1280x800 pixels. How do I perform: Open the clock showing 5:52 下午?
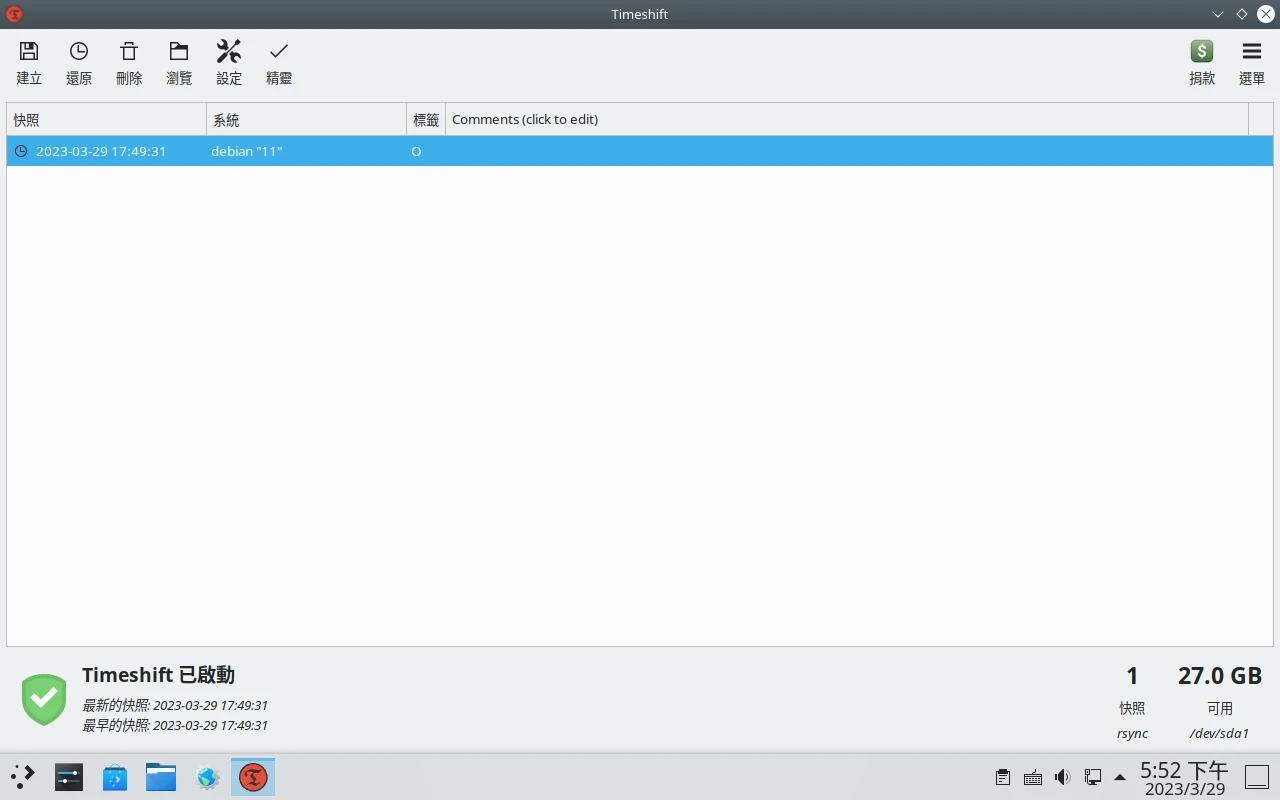(1184, 778)
